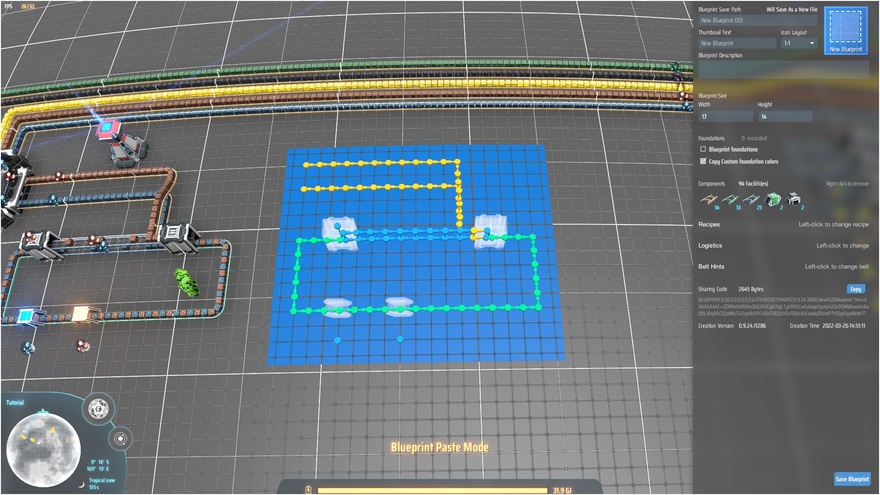Select the first conveyor belt component (34)
The width and height of the screenshot is (880, 495).
point(708,199)
